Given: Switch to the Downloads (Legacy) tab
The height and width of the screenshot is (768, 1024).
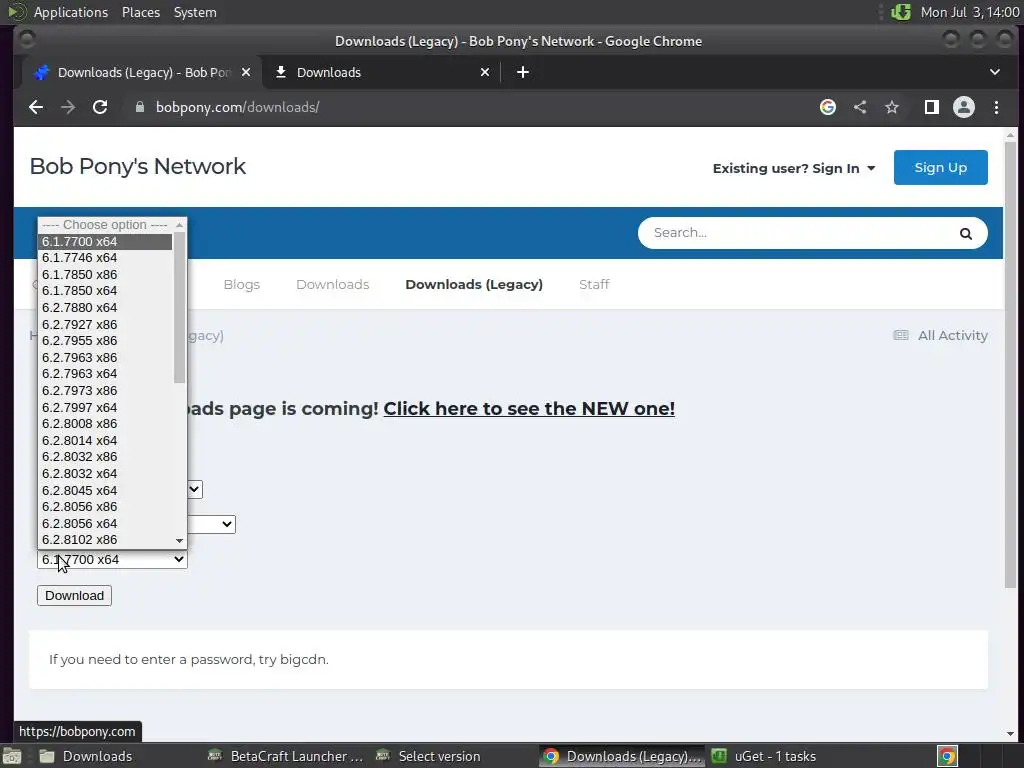Looking at the screenshot, I should click(x=141, y=72).
